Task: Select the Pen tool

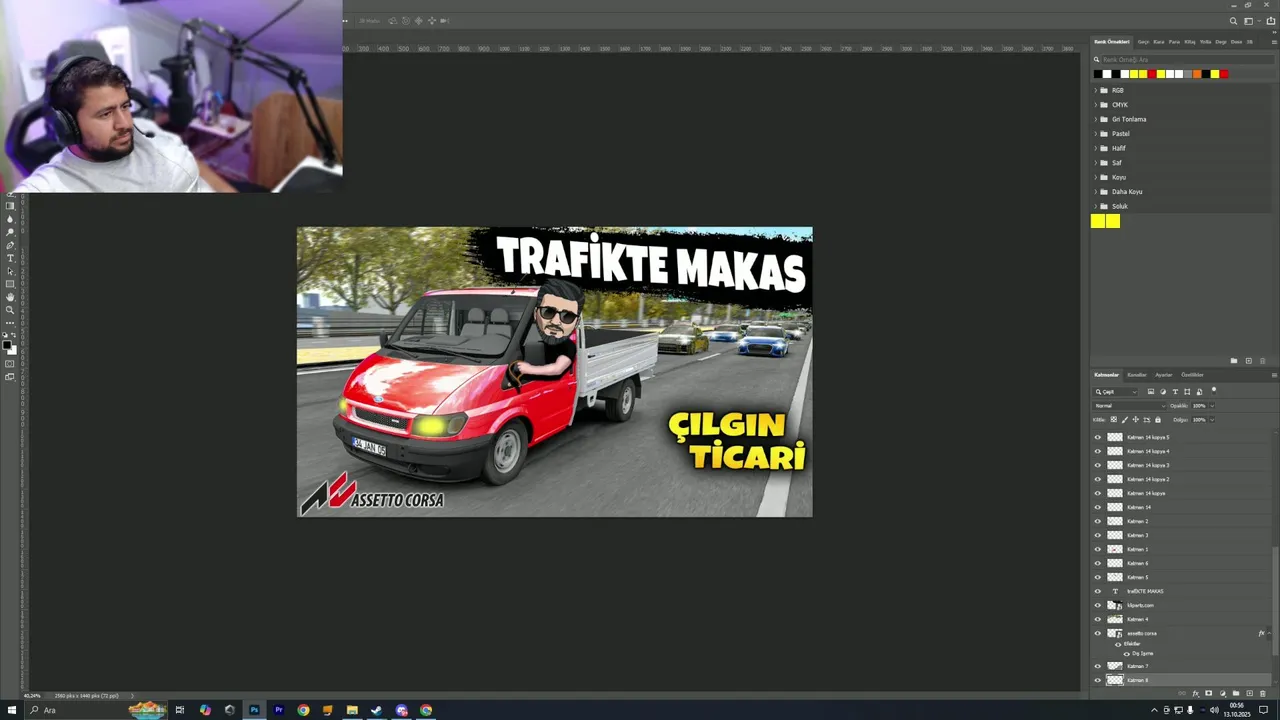Action: pos(10,245)
